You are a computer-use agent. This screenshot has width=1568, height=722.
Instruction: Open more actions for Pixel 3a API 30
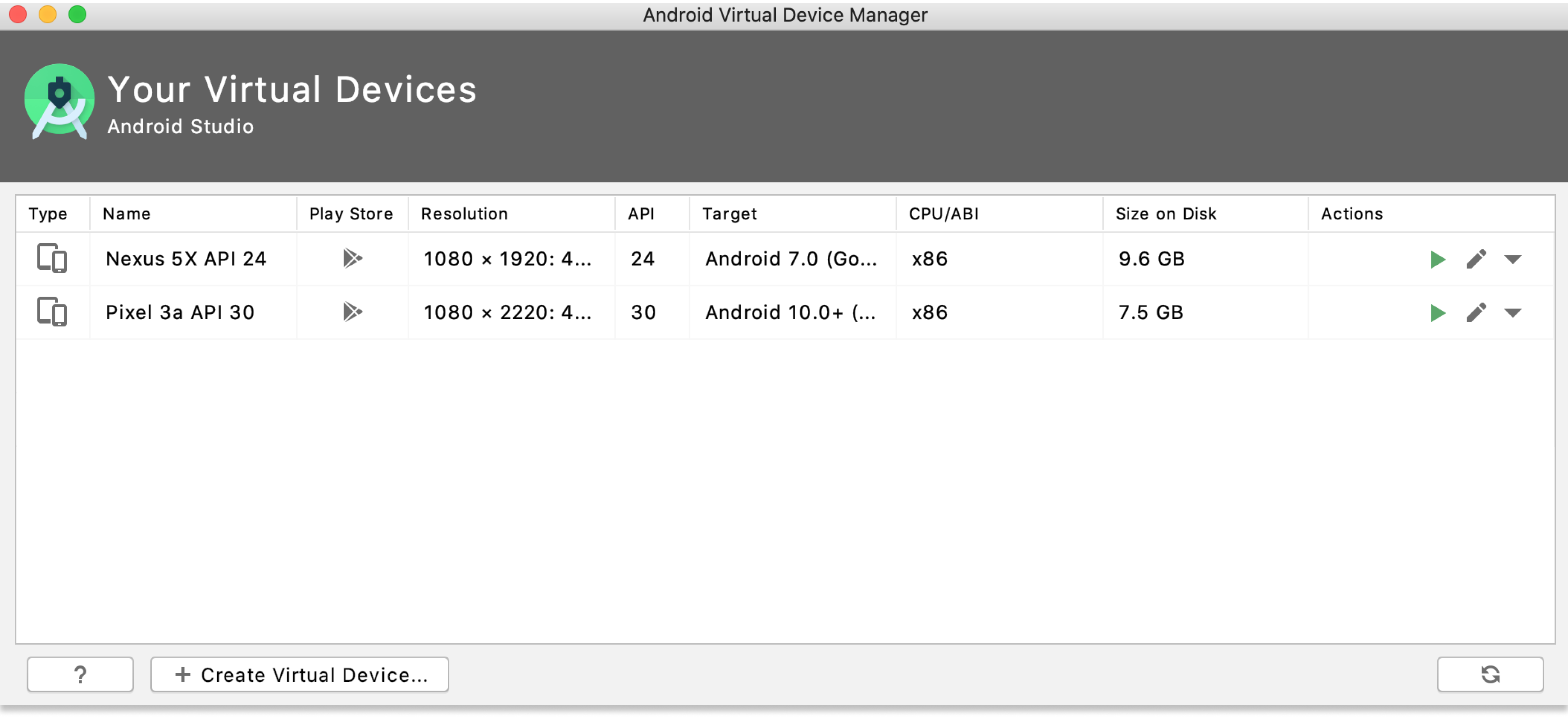coord(1512,313)
